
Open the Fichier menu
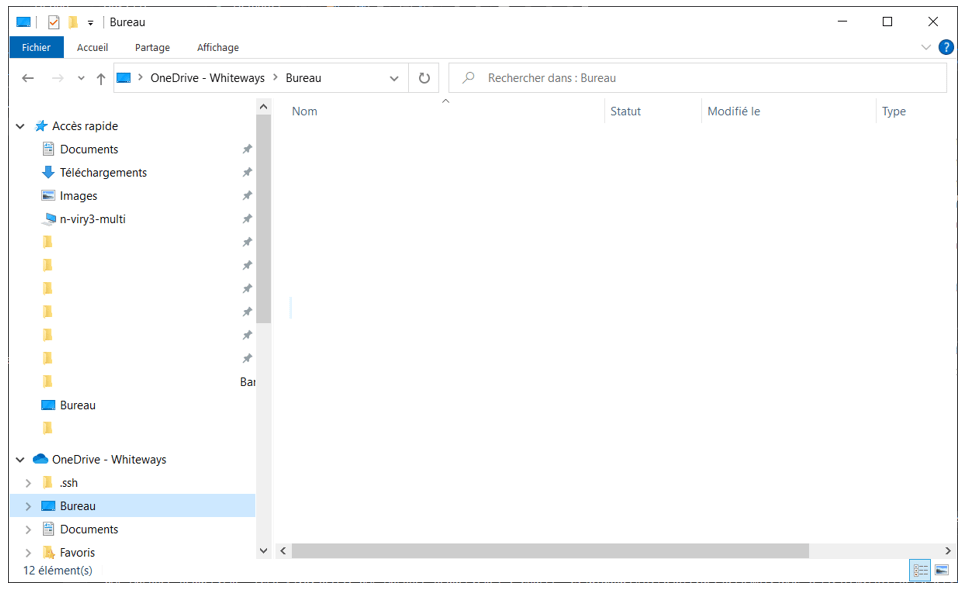coord(36,47)
